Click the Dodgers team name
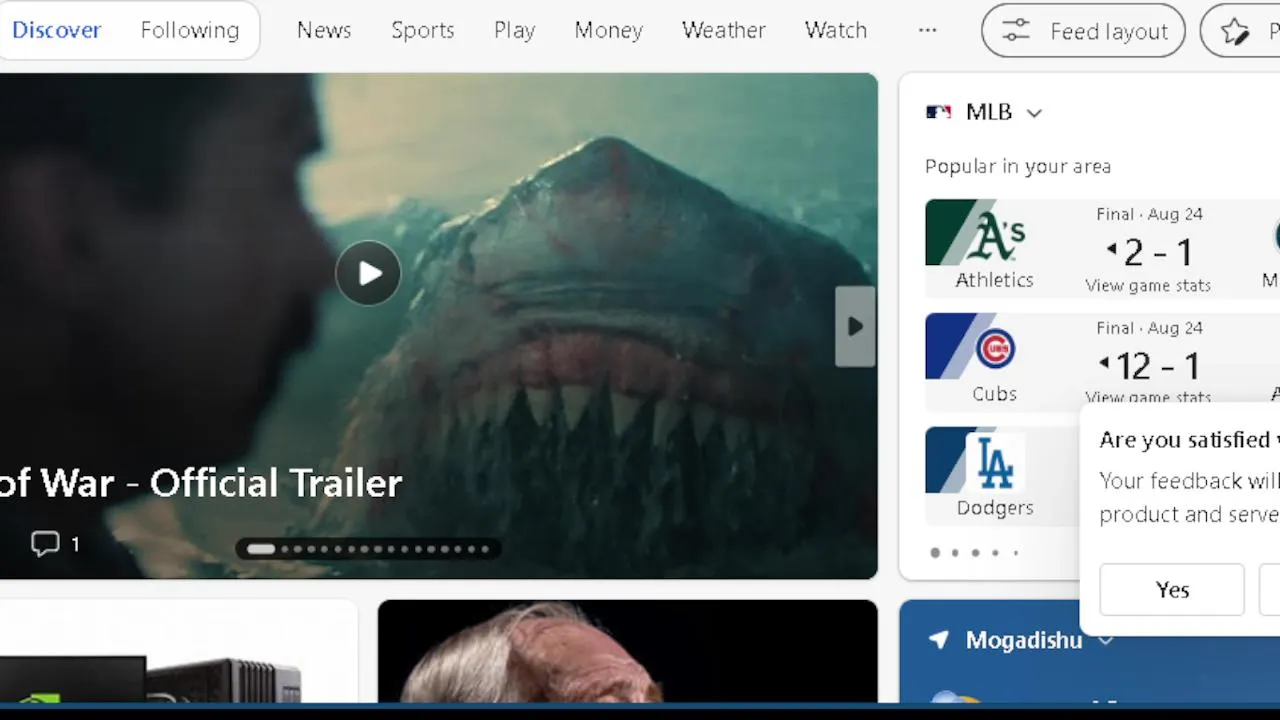The image size is (1280, 720). (x=995, y=508)
